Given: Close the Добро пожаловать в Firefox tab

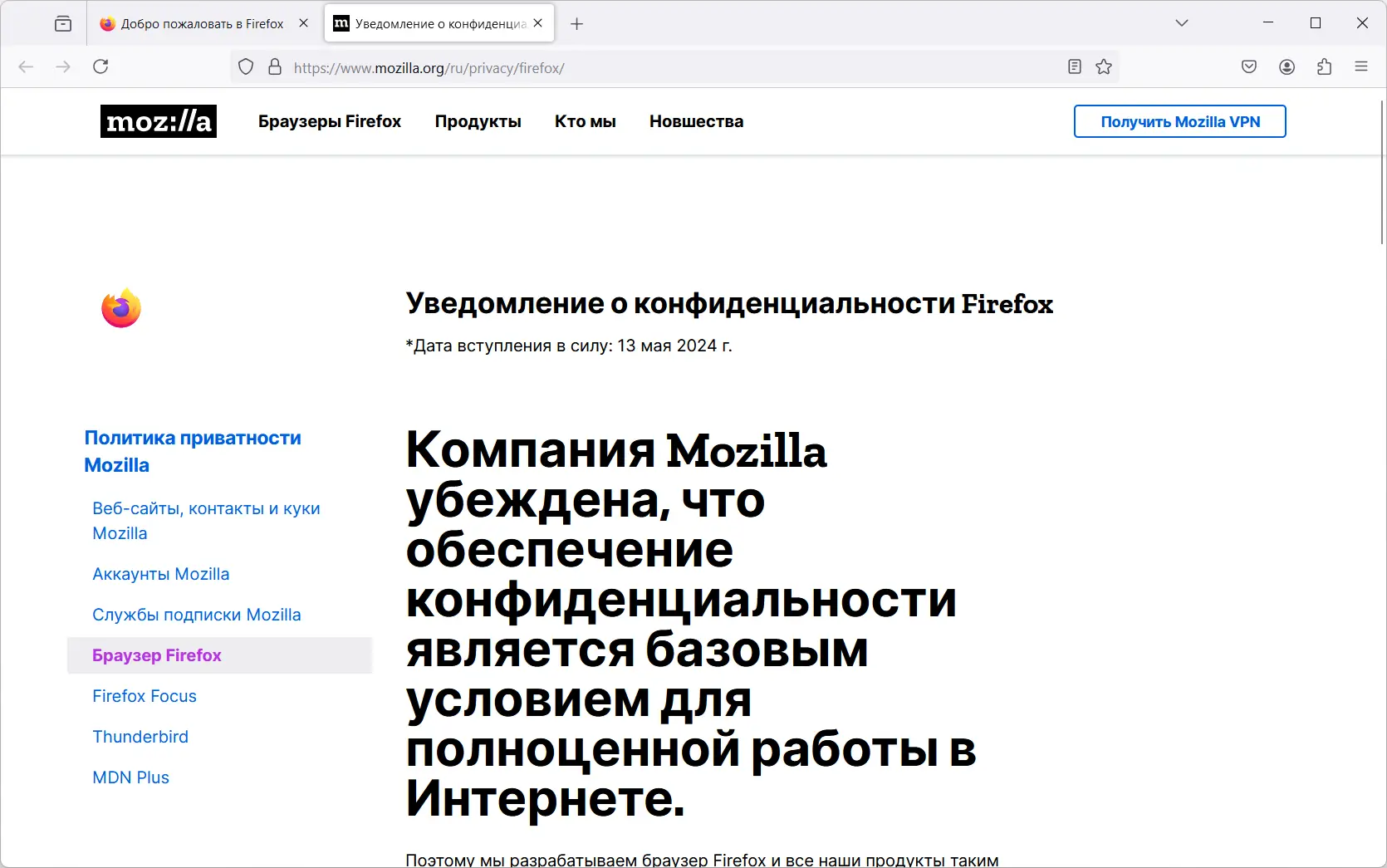Looking at the screenshot, I should tap(304, 23).
